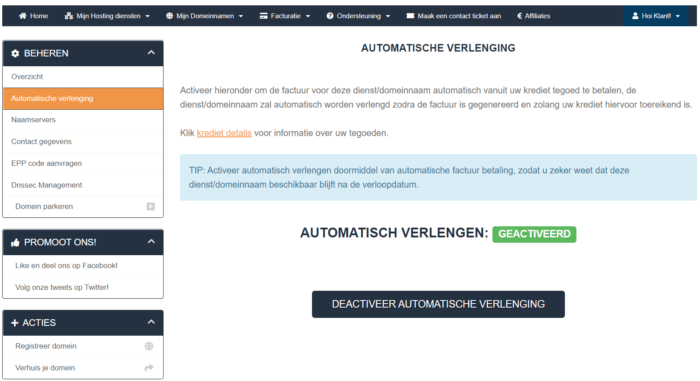The width and height of the screenshot is (700, 381).
Task: Collapse the BEHEREN panel chevron
Action: tap(151, 53)
